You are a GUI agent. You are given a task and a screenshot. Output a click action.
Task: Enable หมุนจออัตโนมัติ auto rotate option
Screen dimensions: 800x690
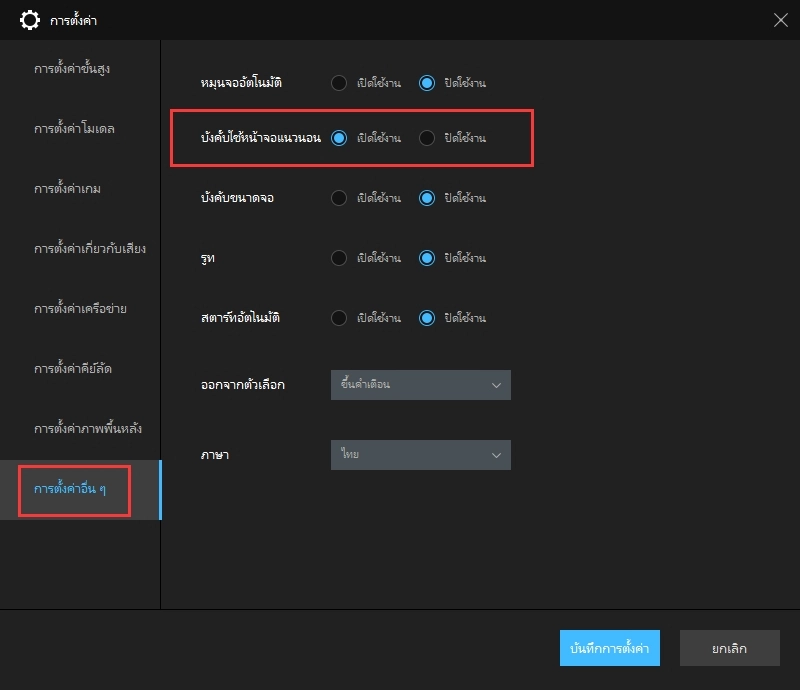tap(339, 83)
